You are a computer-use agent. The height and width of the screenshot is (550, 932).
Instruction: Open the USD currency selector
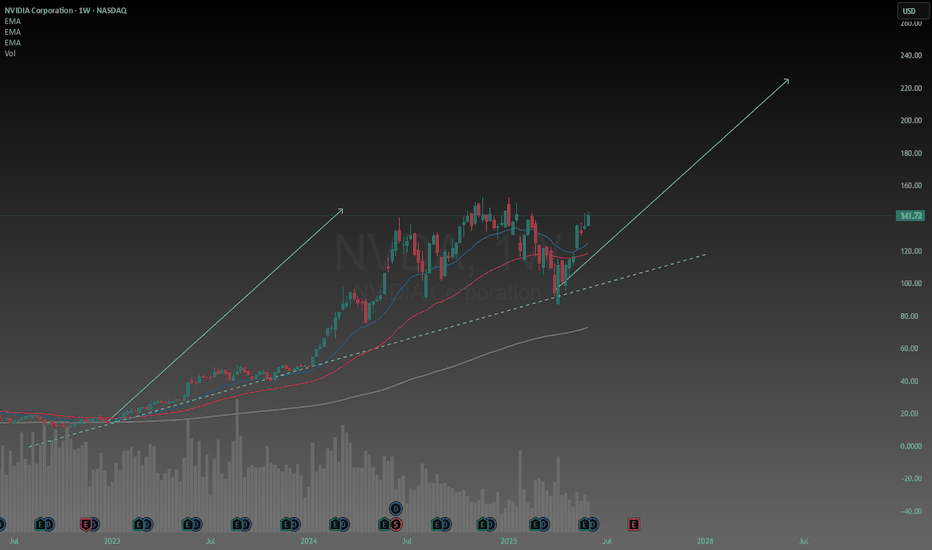coord(912,11)
